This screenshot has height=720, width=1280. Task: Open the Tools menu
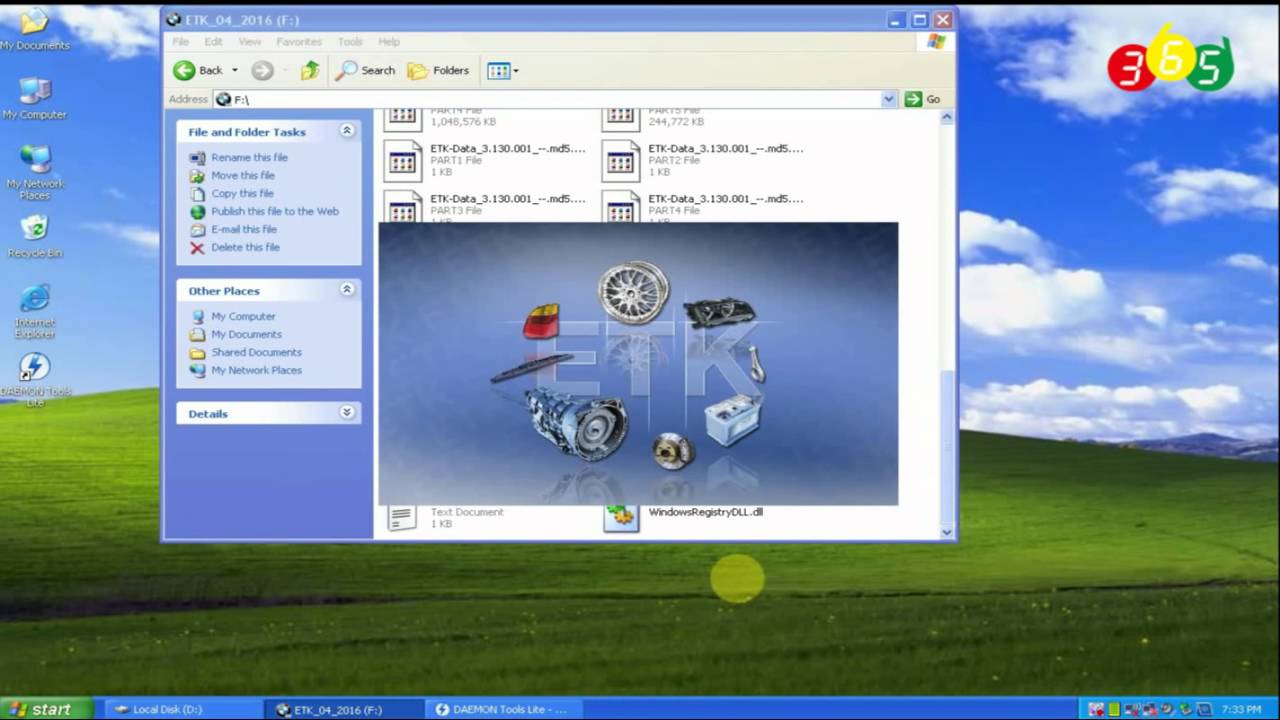tap(350, 42)
